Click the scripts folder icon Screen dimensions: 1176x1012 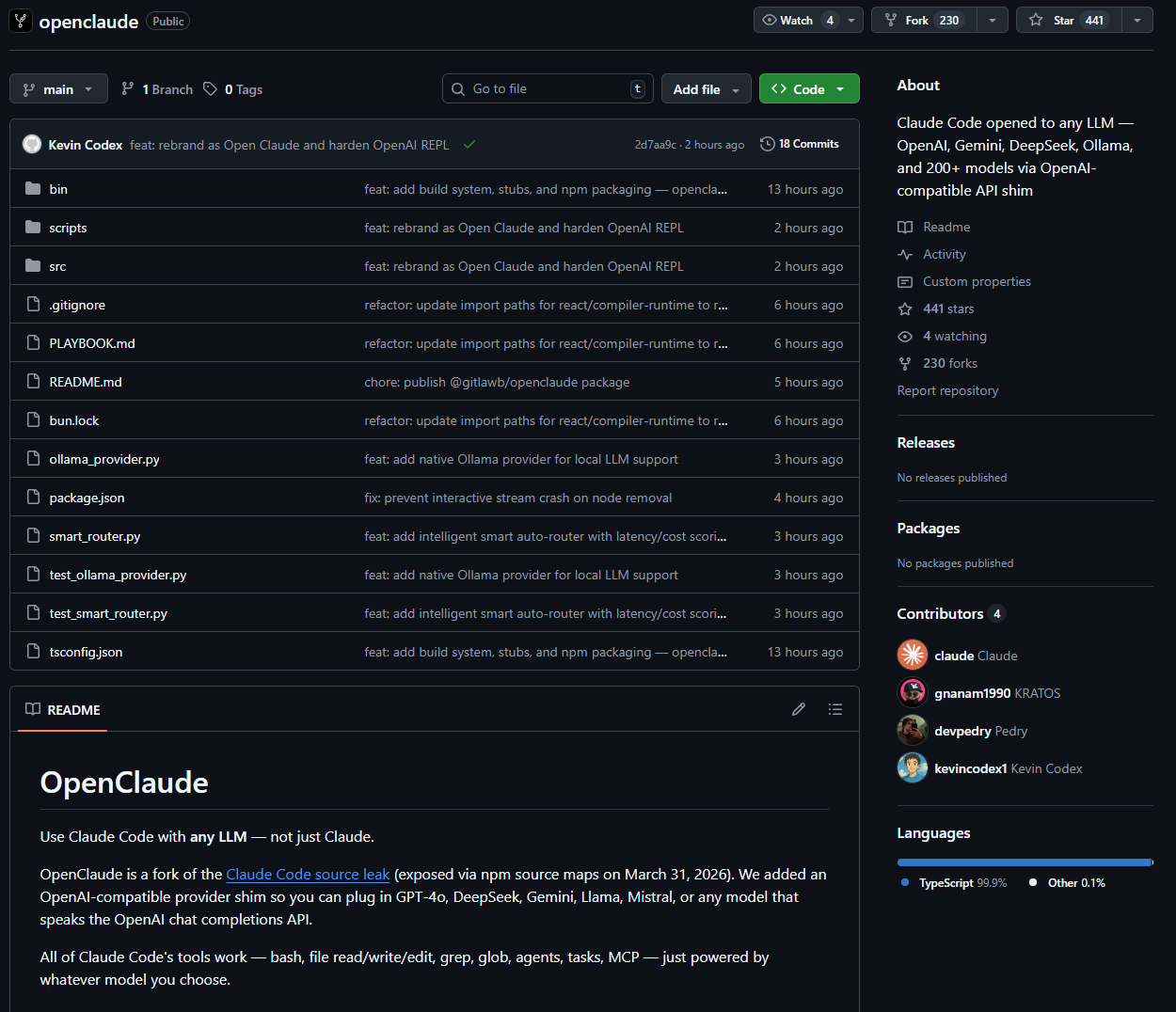tap(33, 227)
